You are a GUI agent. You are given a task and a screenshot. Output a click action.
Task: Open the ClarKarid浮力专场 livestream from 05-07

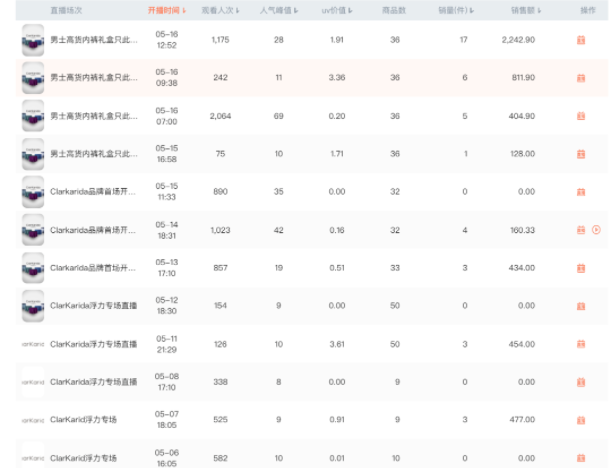[84, 420]
